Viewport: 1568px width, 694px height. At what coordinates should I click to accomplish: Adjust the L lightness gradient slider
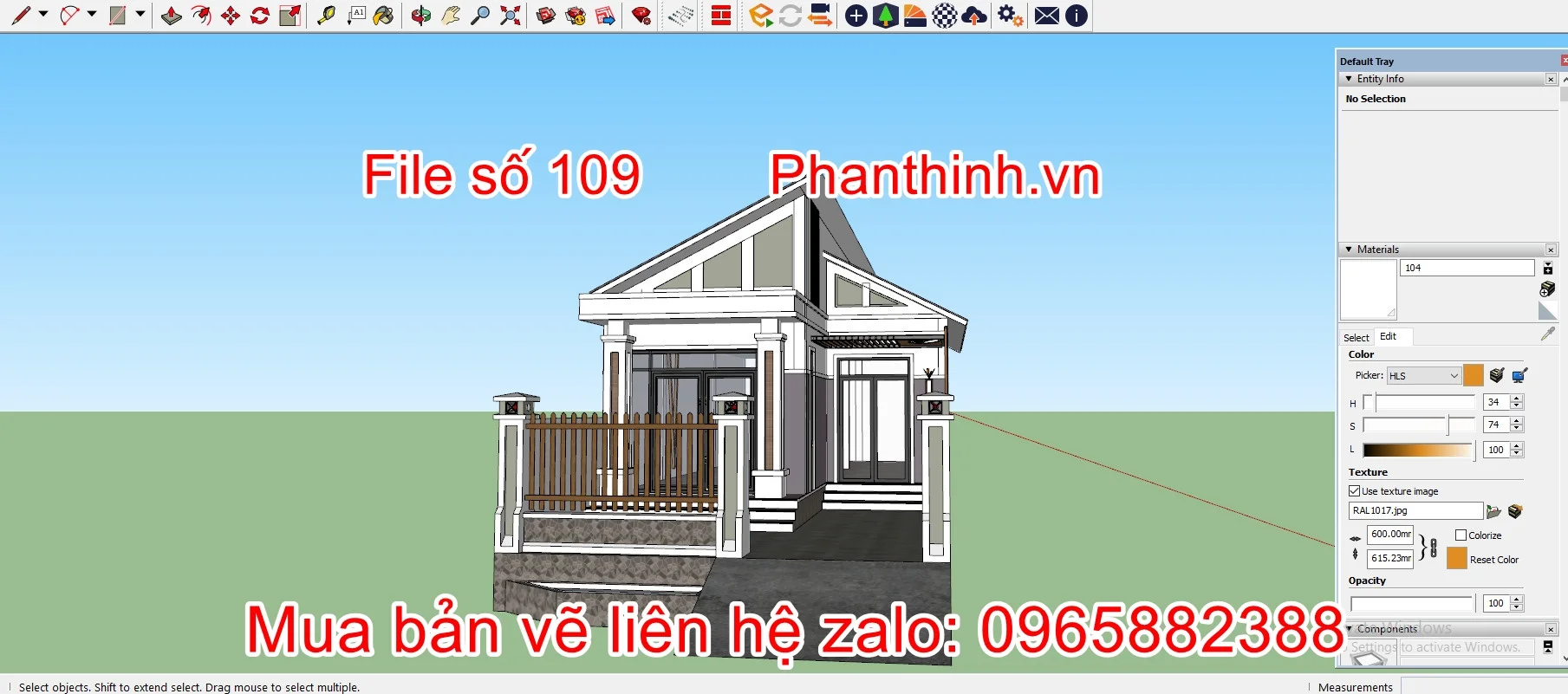click(1419, 450)
